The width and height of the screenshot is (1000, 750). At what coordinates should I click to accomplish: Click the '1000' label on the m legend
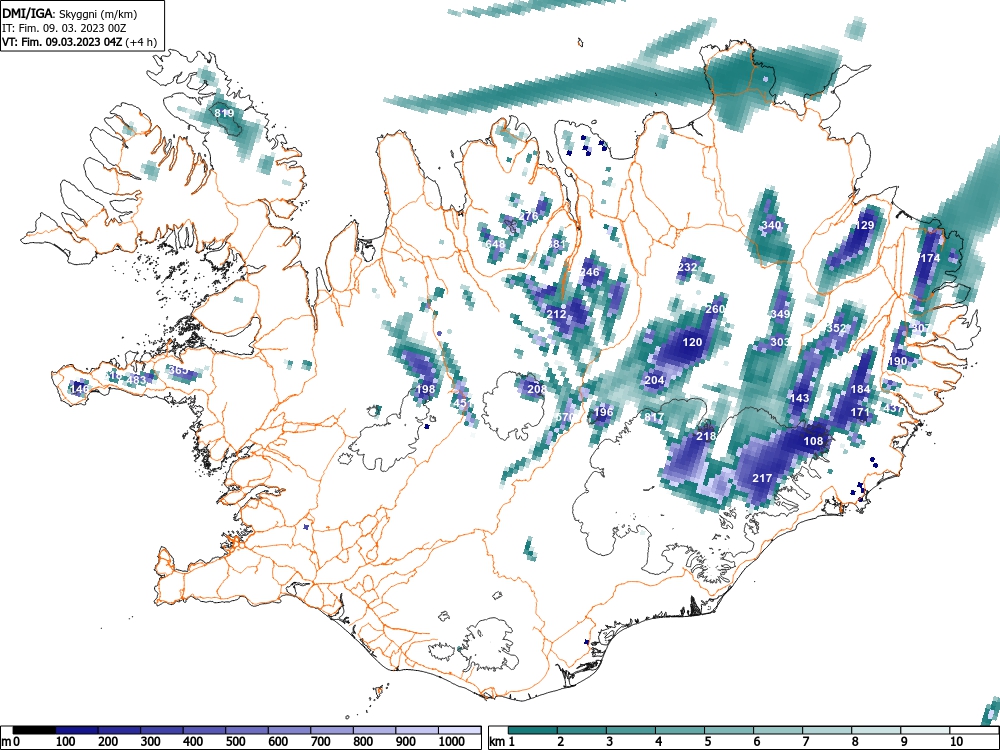click(x=452, y=742)
